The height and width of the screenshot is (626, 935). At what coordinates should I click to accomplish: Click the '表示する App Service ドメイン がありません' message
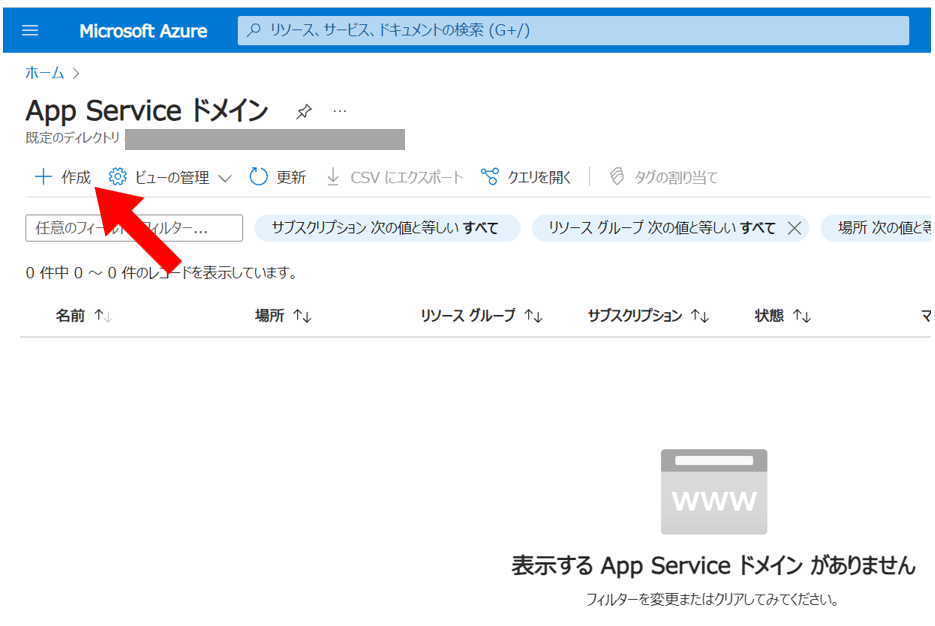[713, 565]
